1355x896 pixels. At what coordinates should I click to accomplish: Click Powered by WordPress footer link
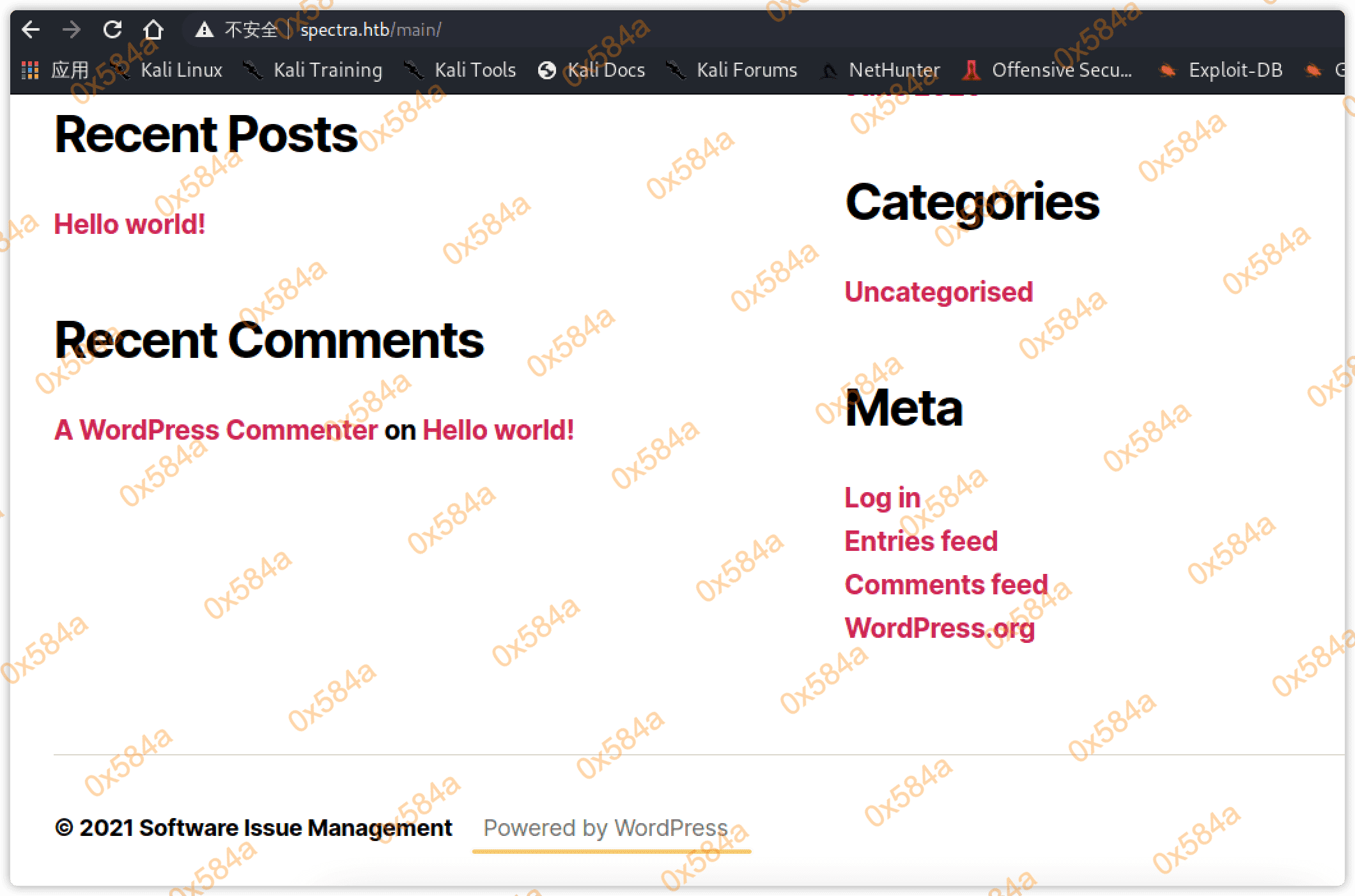coord(605,828)
